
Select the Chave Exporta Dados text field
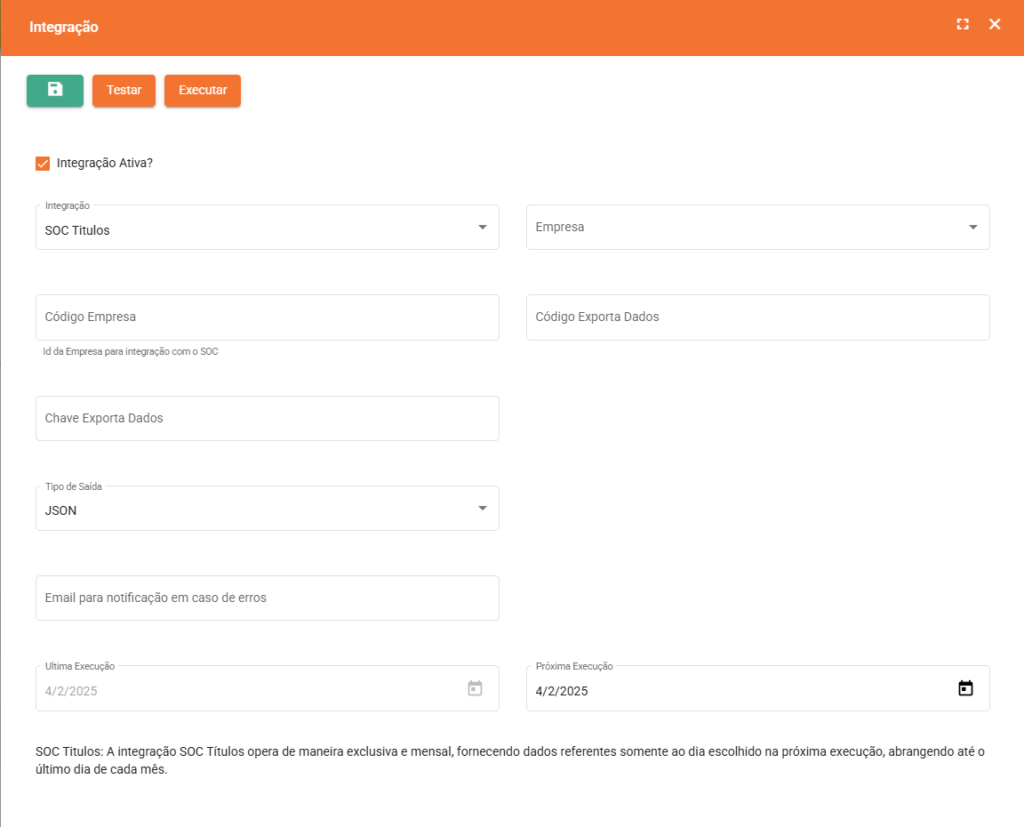[x=267, y=418]
